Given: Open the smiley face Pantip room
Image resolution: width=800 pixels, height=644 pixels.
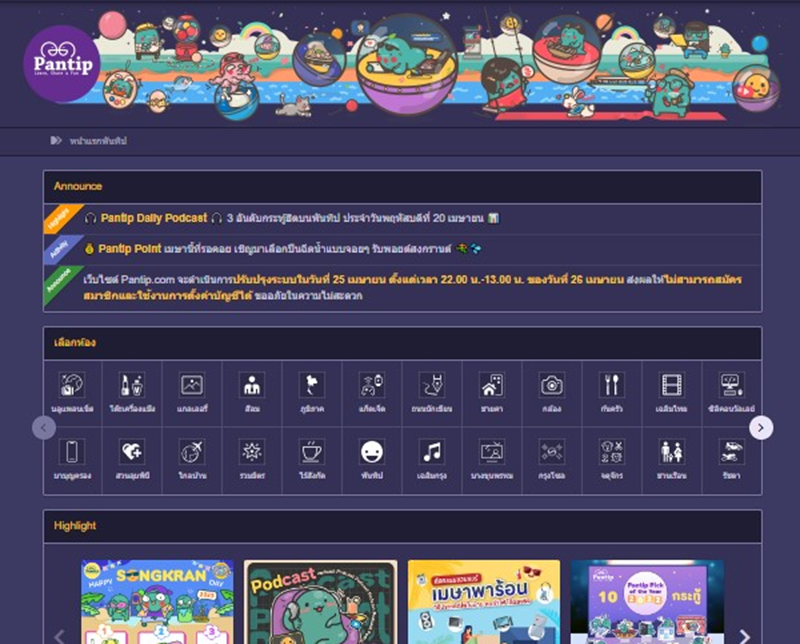Looking at the screenshot, I should click(372, 451).
